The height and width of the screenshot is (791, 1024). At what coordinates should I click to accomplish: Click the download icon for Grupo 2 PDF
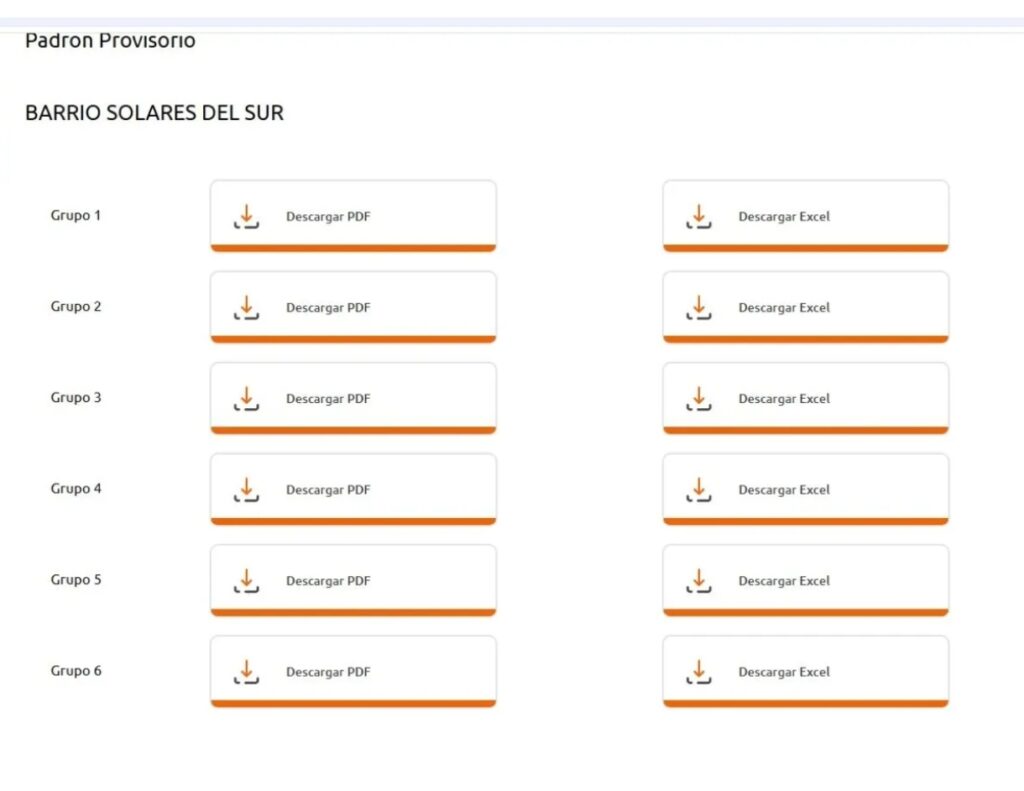(x=246, y=307)
